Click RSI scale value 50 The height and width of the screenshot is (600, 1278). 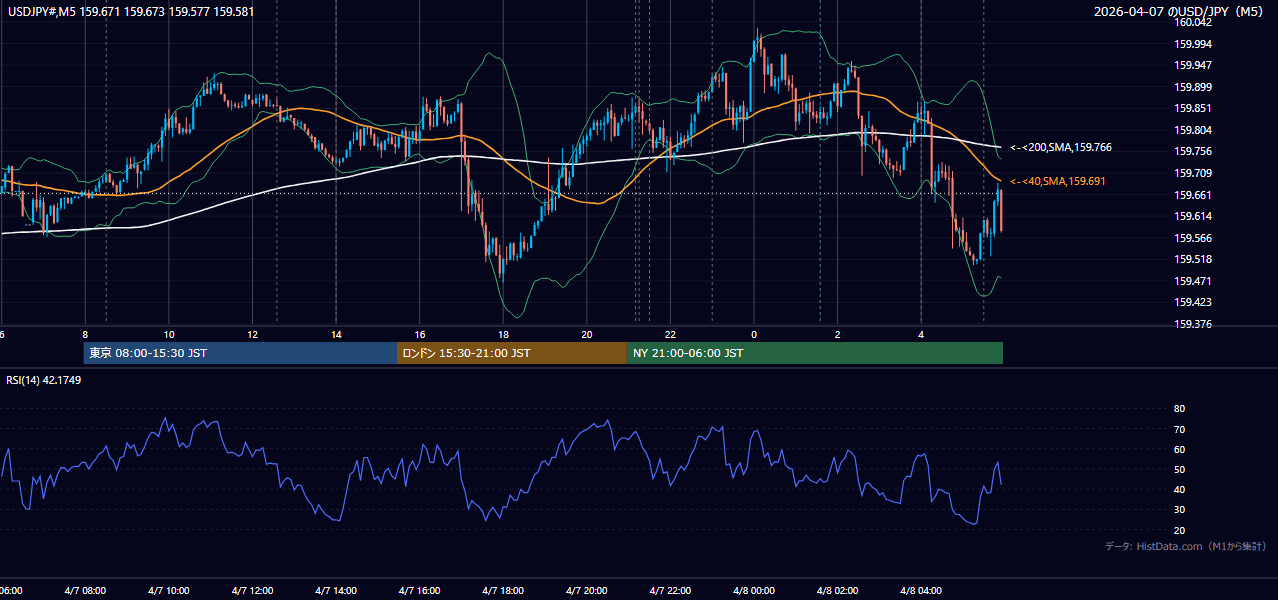[1179, 469]
